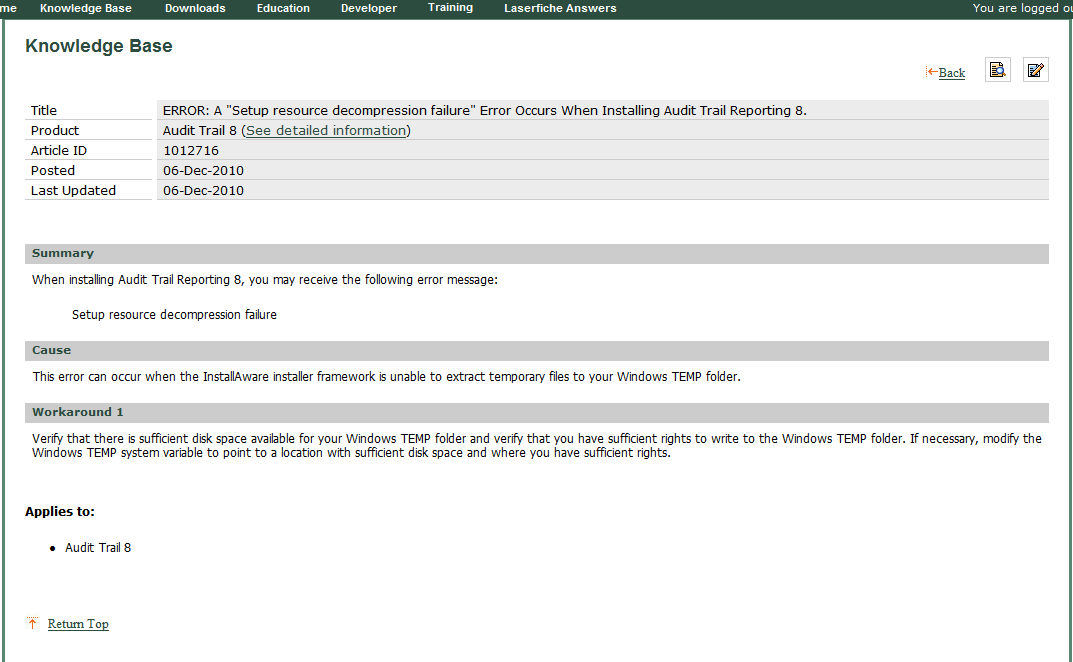Viewport: 1073px width, 662px height.
Task: Select the Article ID value 1012716
Action: 191,151
